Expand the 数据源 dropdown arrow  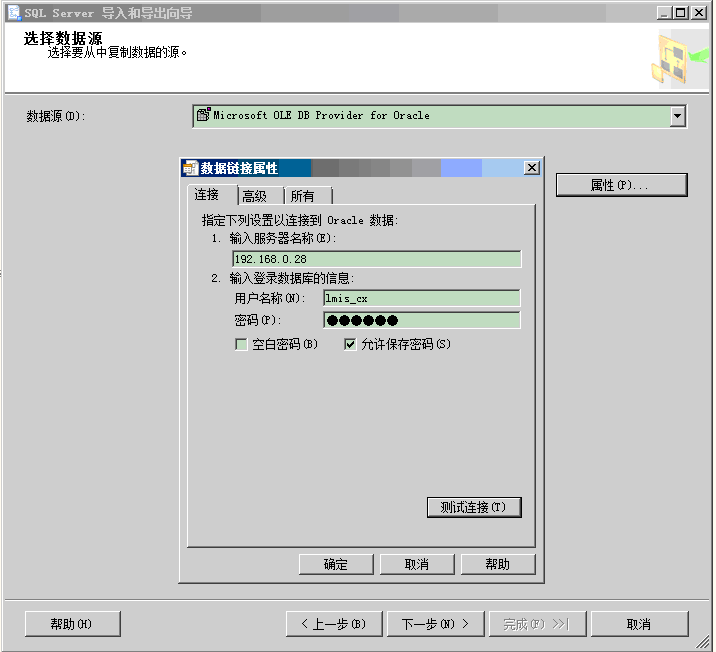pos(678,117)
